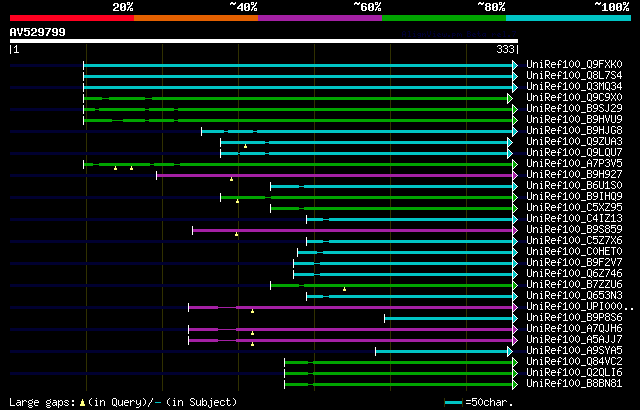Select the UniRef100_Q9ZUA3 label
The image size is (640, 410).
(574, 142)
